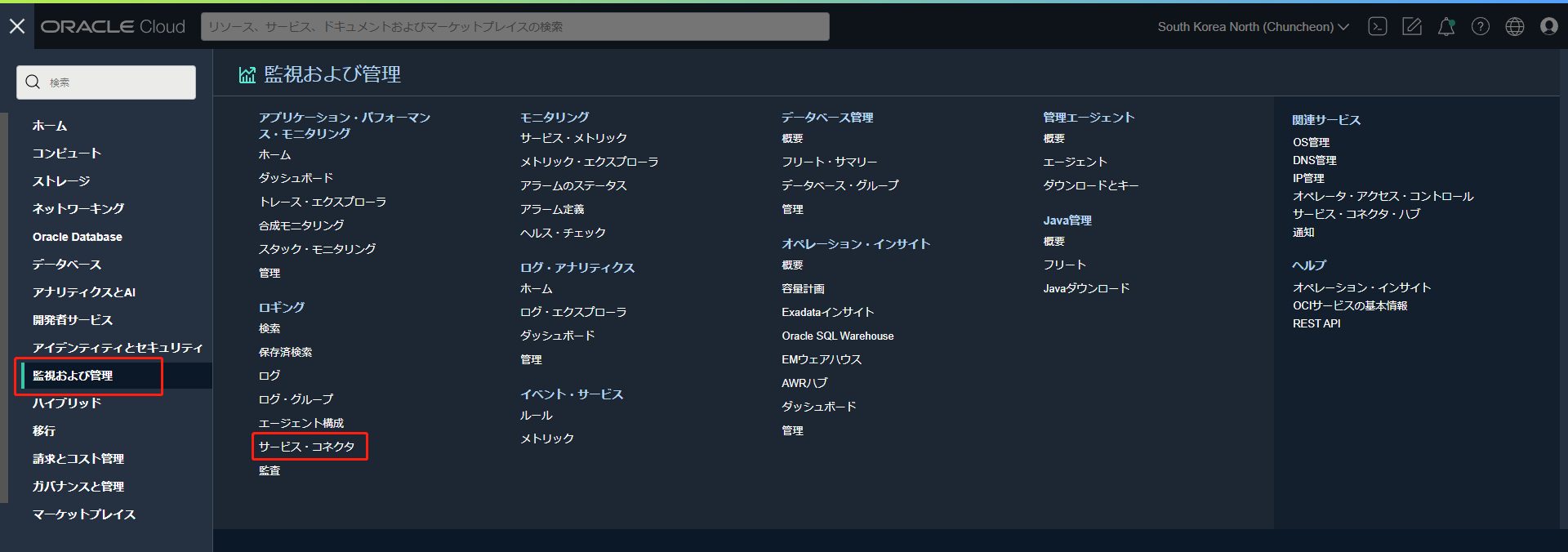Select 監視および管理 in left navigation
Screen dimensions: 1568x552
(x=73, y=376)
